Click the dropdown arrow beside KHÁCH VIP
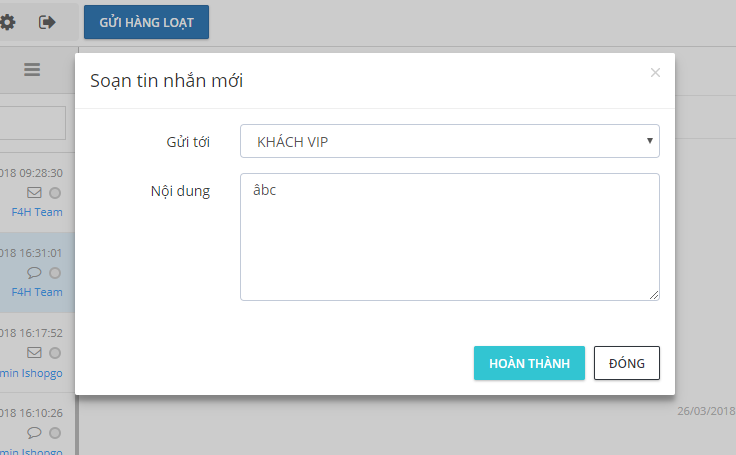This screenshot has width=736, height=455. 649,141
